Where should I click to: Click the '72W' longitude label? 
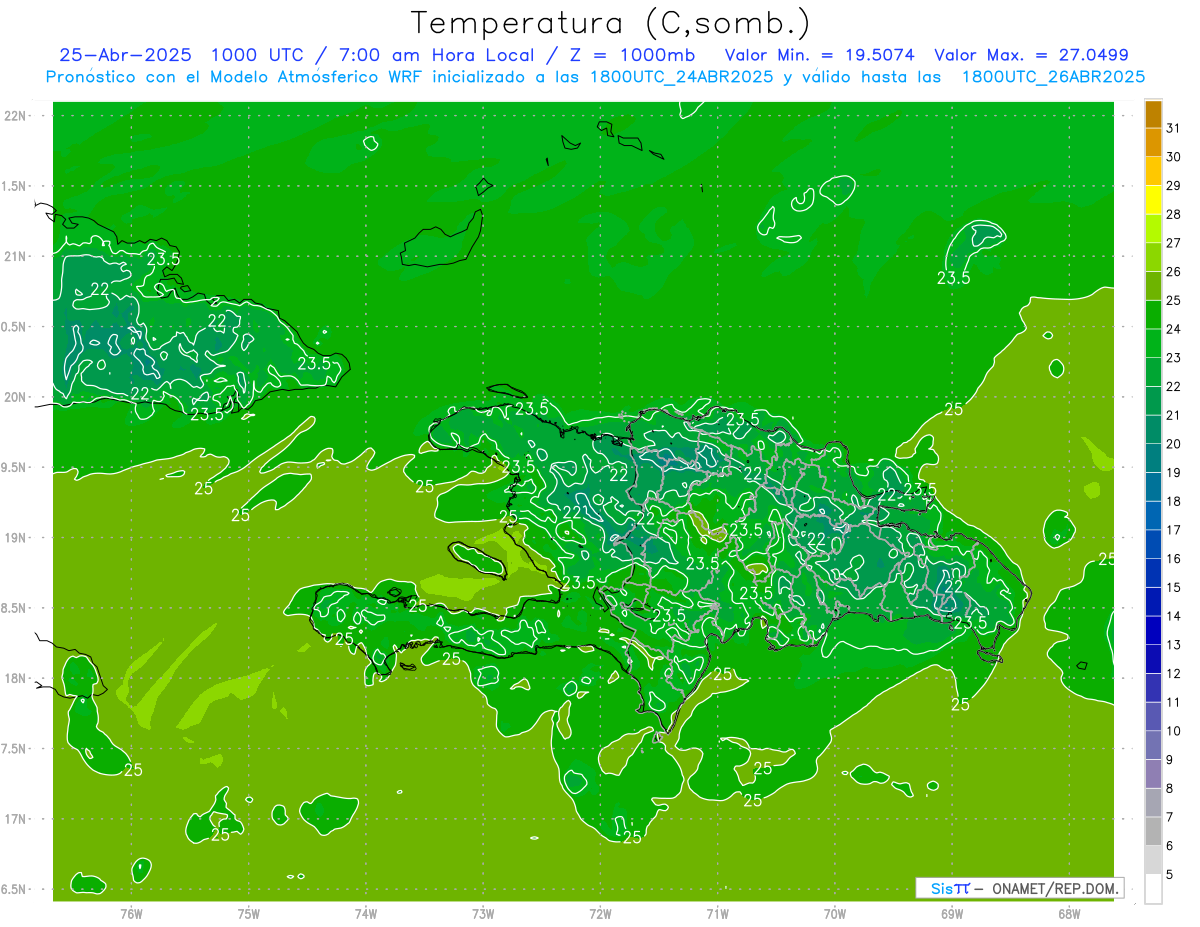[x=600, y=915]
